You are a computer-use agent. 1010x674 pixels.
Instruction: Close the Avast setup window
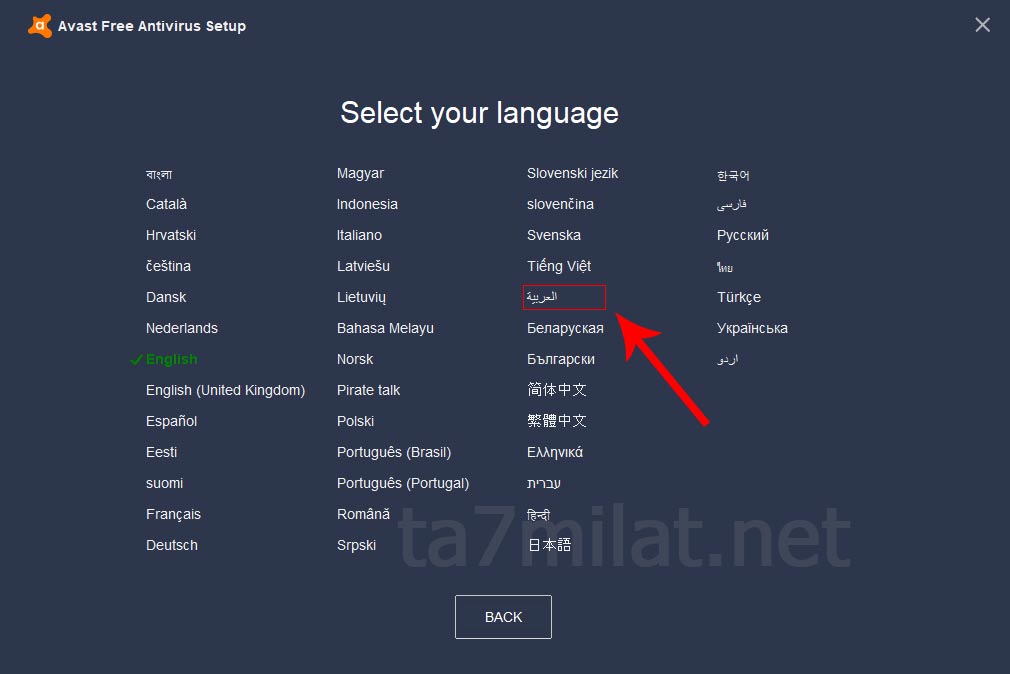click(982, 25)
